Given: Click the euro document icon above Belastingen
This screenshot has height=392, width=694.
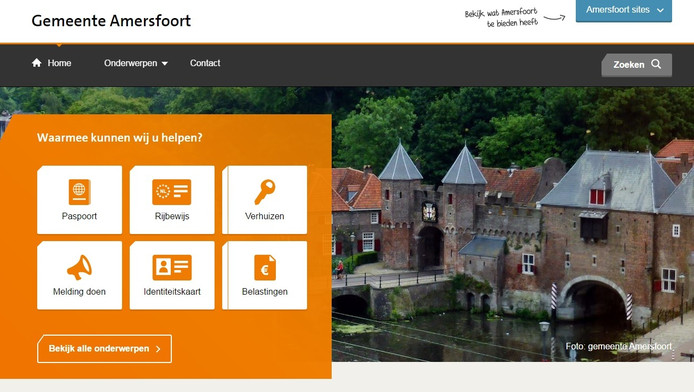Looking at the screenshot, I should pyautogui.click(x=265, y=267).
